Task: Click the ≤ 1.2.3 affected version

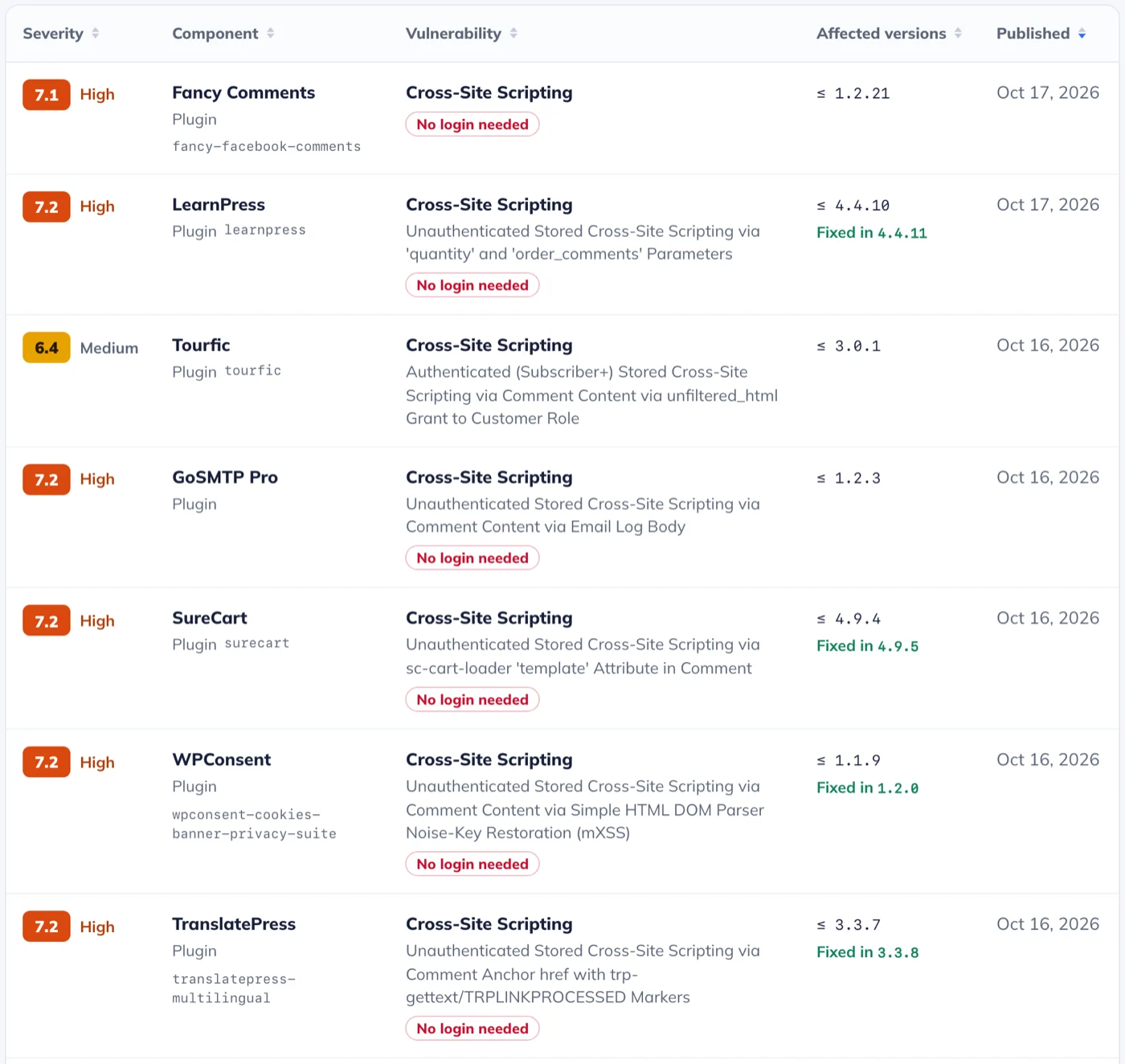Action: tap(849, 478)
